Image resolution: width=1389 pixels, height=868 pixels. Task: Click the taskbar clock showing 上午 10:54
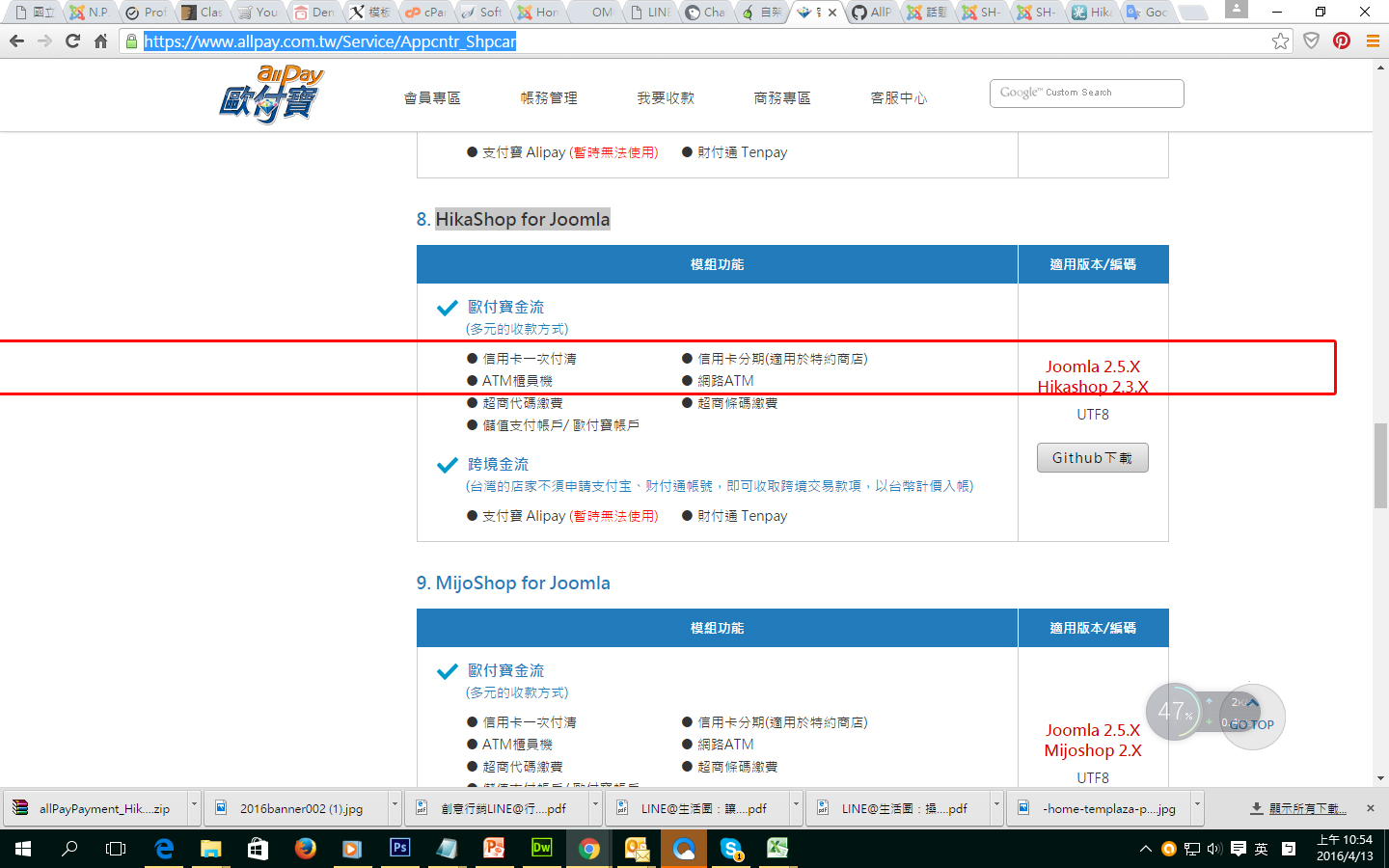[1345, 849]
